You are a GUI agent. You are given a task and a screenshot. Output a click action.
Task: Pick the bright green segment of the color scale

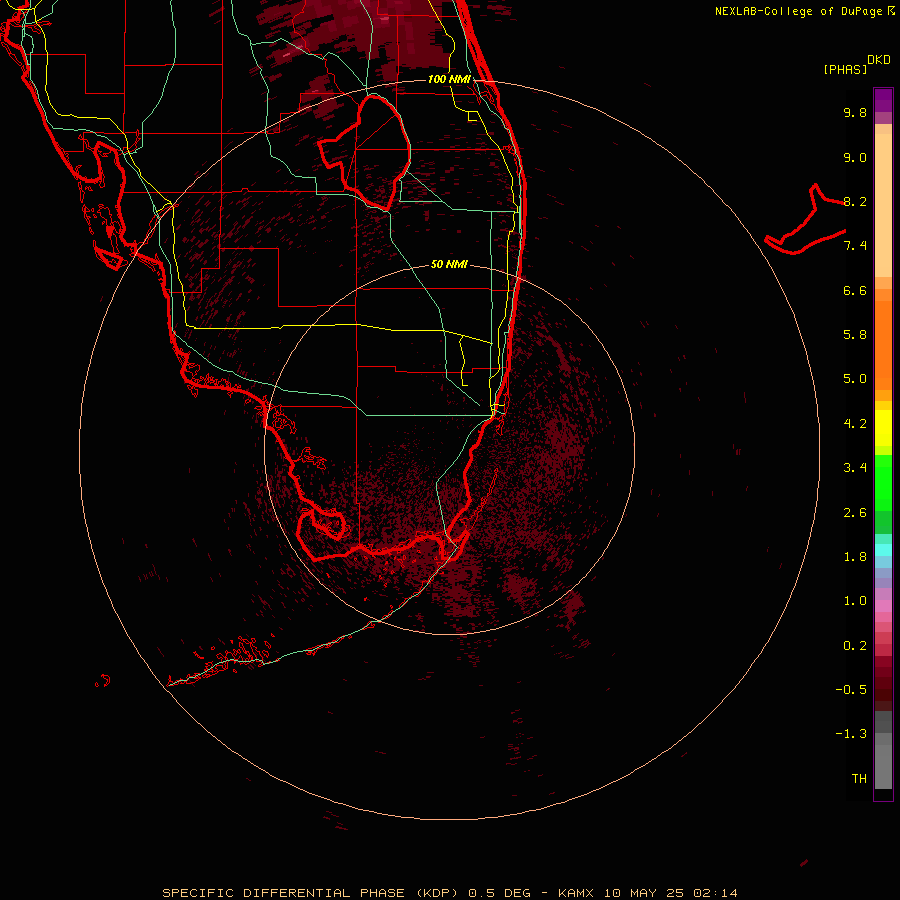tap(883, 482)
